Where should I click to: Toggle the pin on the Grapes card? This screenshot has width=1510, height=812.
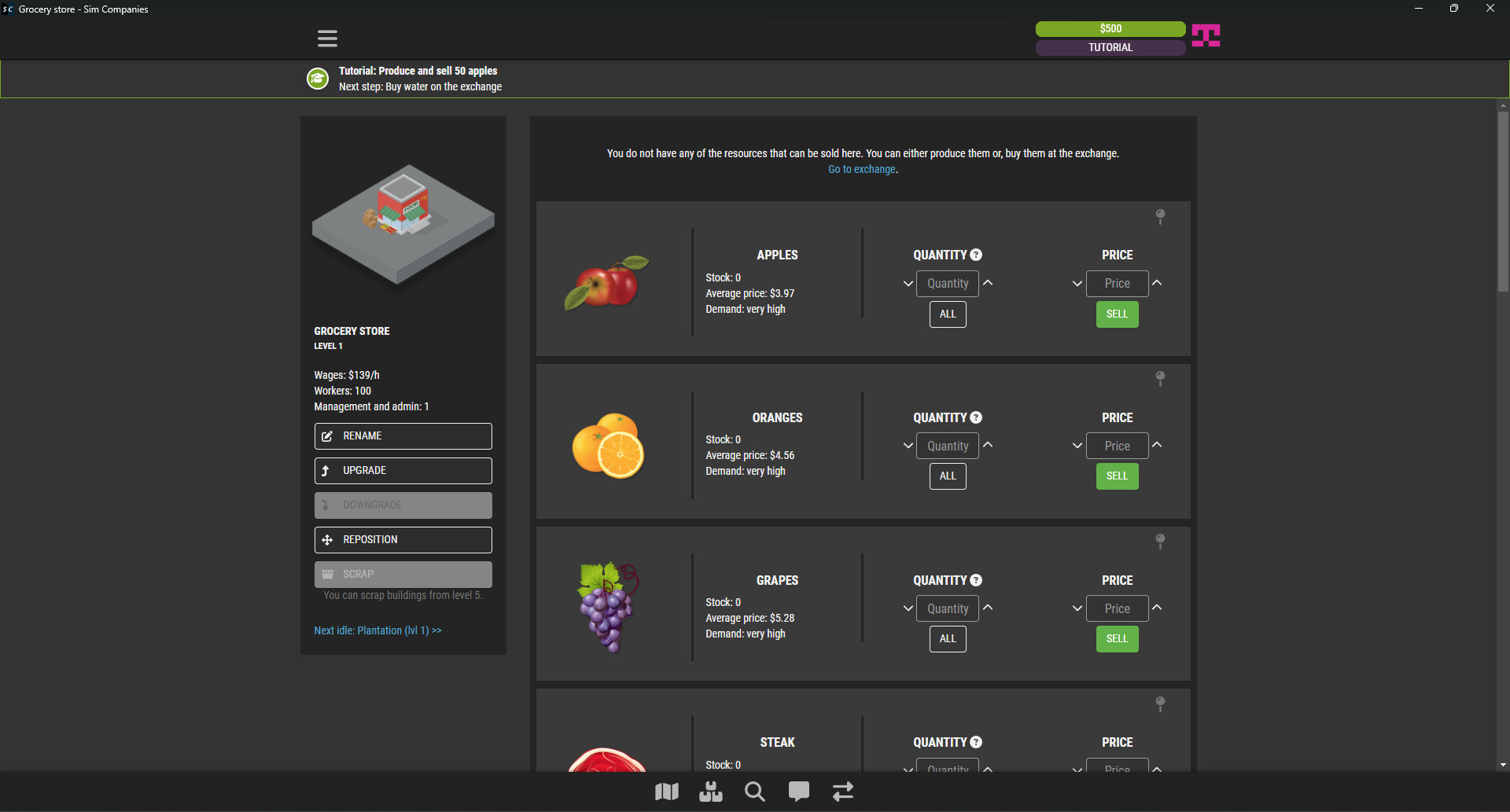1160,541
